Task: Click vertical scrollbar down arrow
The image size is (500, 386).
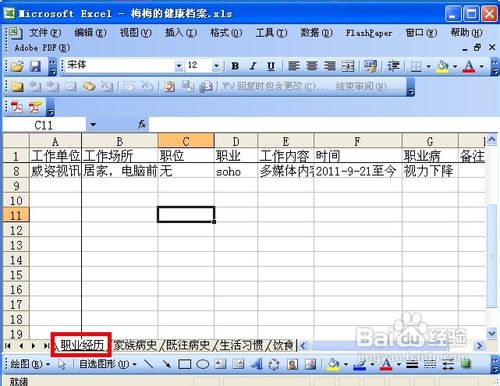Action: (x=492, y=333)
